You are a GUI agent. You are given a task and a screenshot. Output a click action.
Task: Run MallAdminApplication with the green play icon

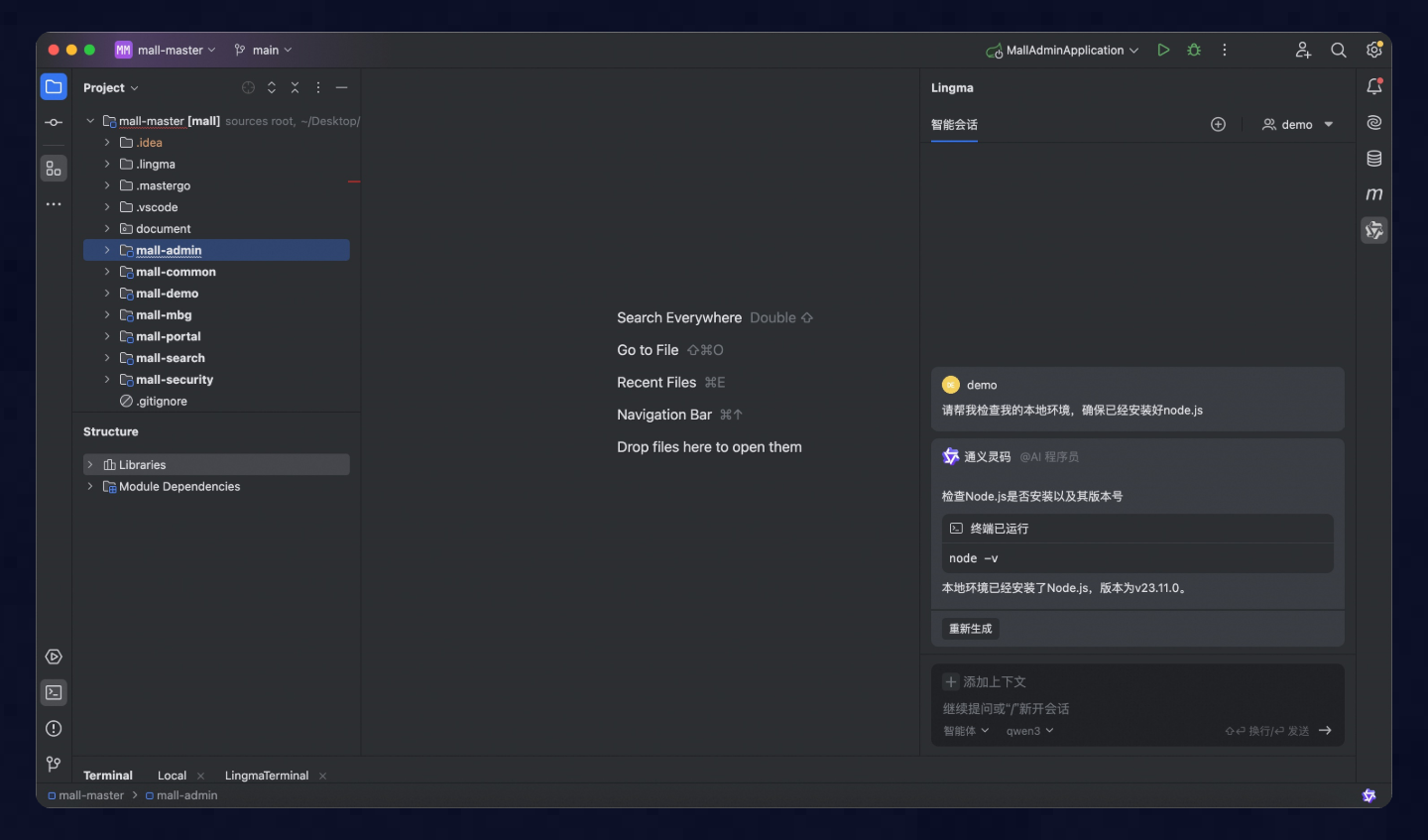[1162, 50]
